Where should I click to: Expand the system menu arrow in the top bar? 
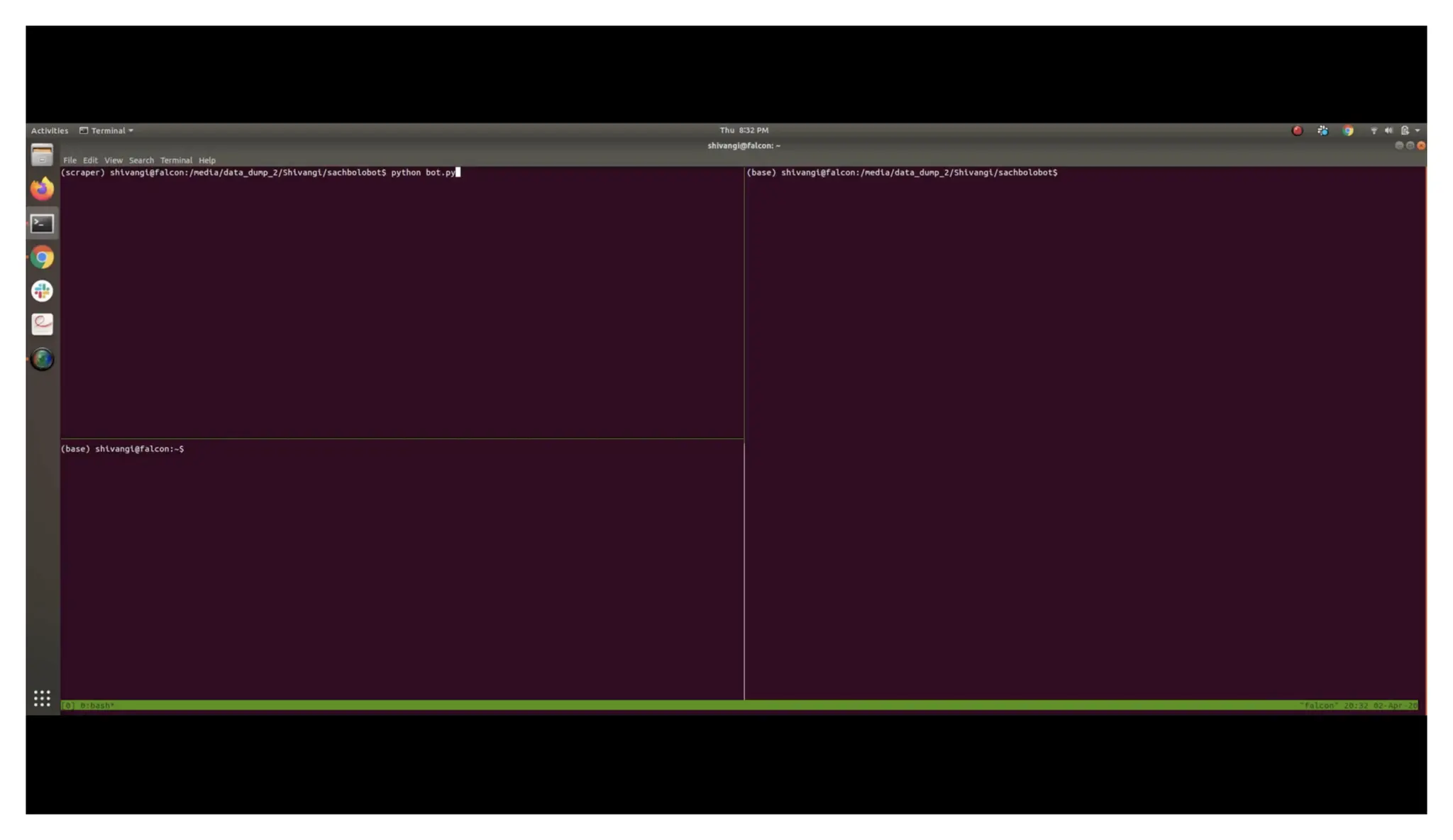pyautogui.click(x=1418, y=131)
